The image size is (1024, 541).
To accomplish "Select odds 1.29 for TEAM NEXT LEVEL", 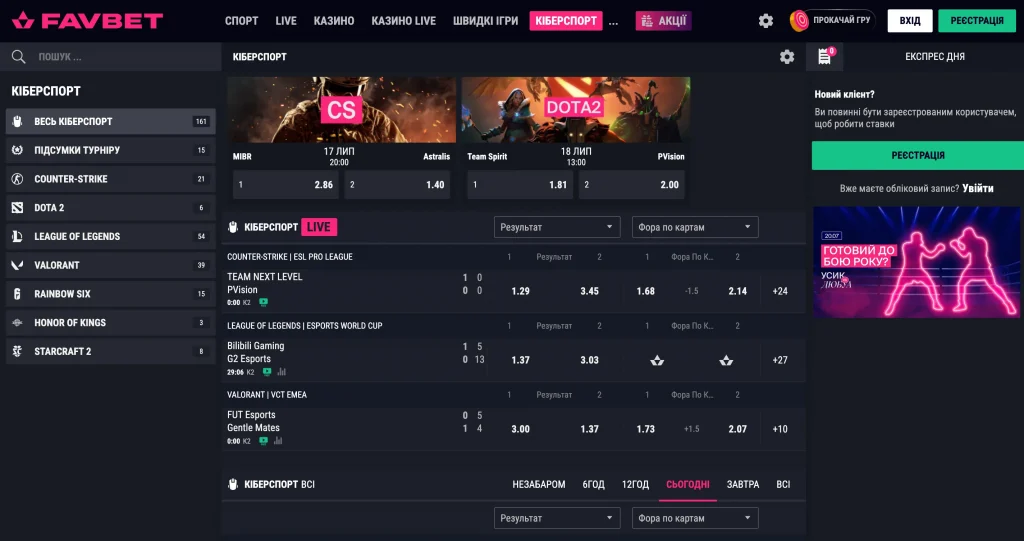I will [x=520, y=291].
